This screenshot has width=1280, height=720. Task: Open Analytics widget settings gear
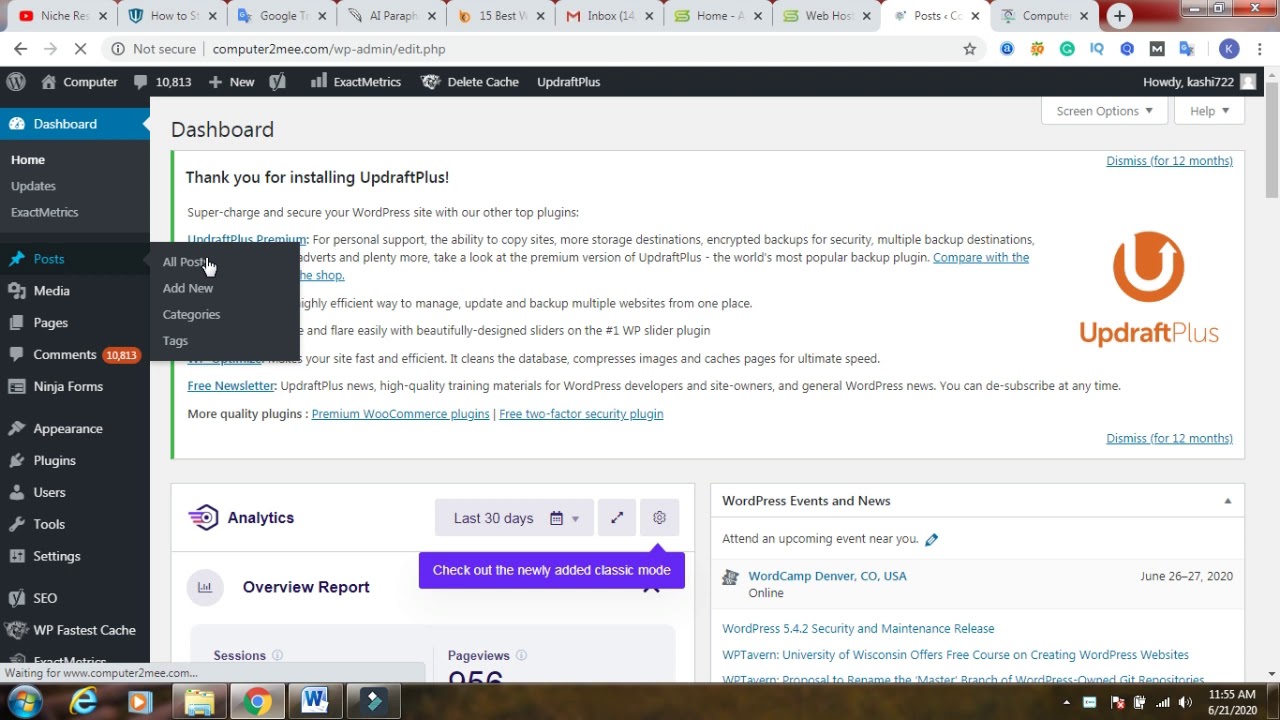click(659, 518)
